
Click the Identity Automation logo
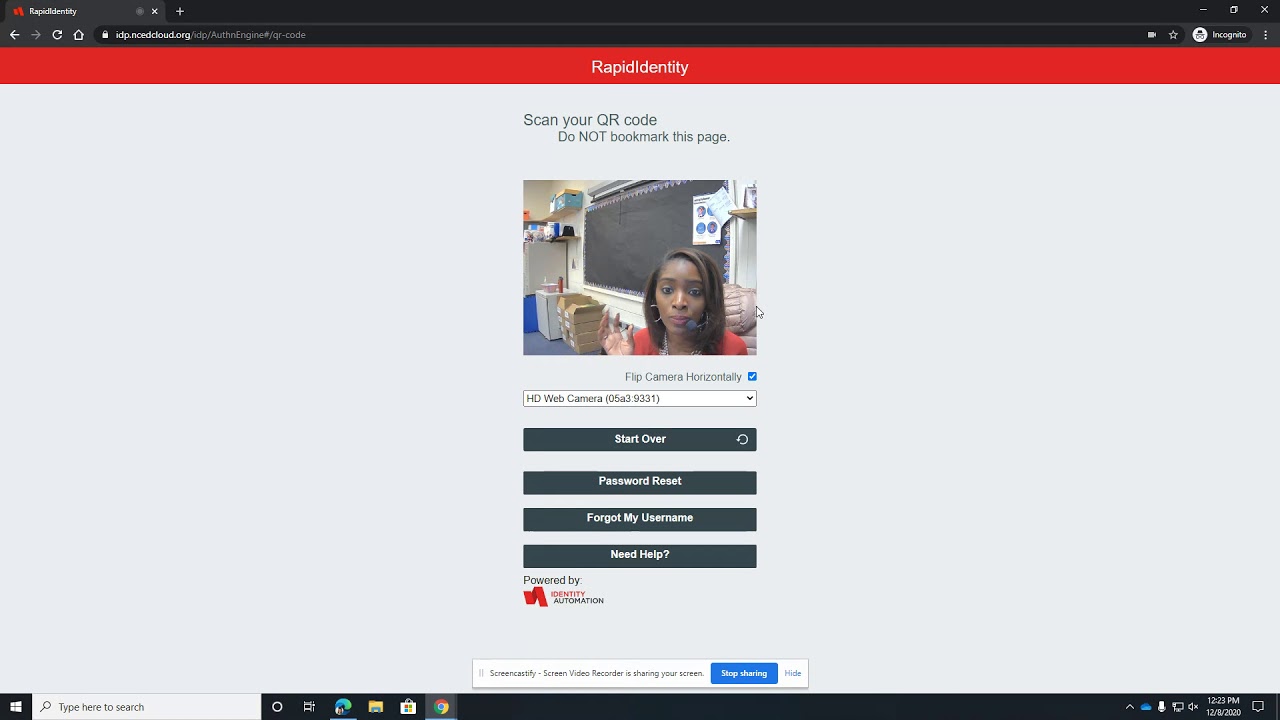click(x=563, y=597)
